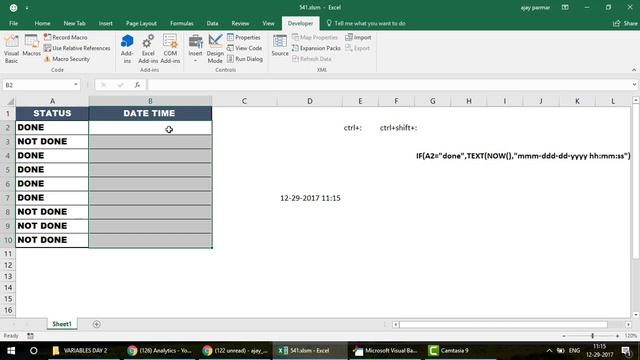Open the Action Center notifications
Screen dimensions: 640x360
tap(627, 351)
